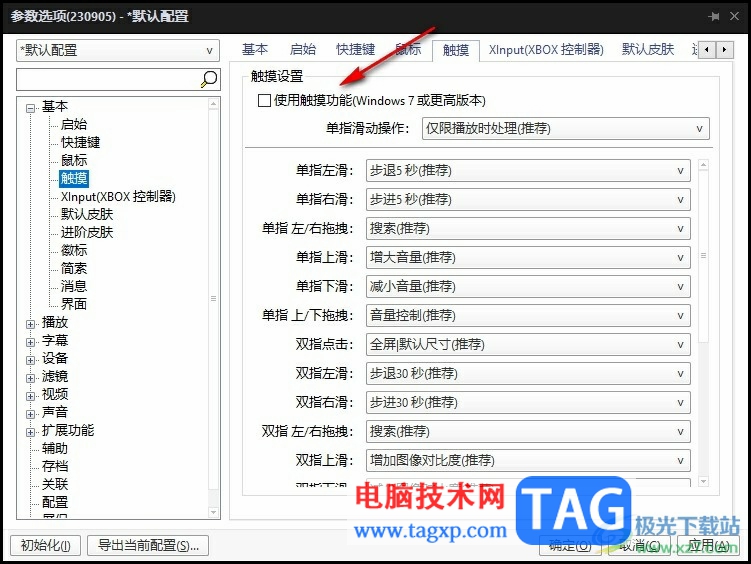
Task: Switch to the 快捷键 tab
Action: coord(355,49)
